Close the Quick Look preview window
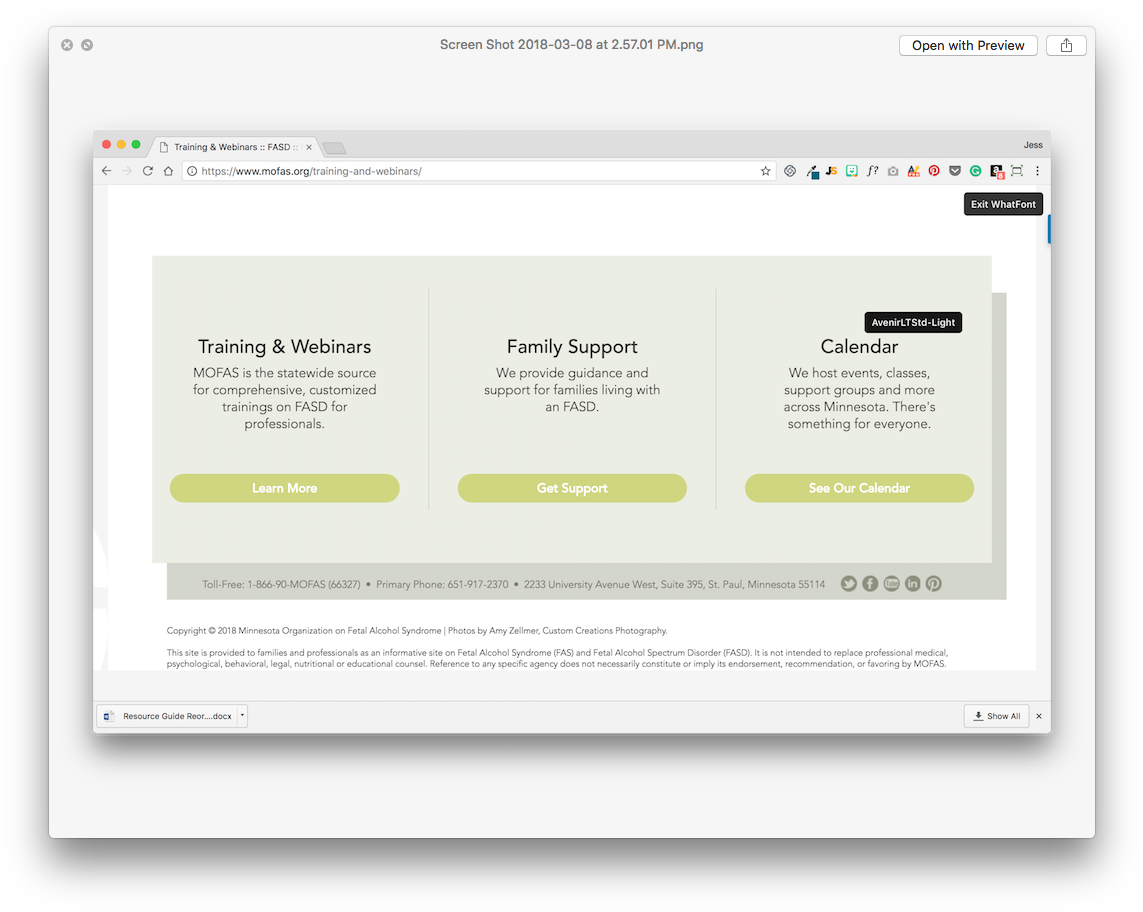The image size is (1143, 912). 67,45
